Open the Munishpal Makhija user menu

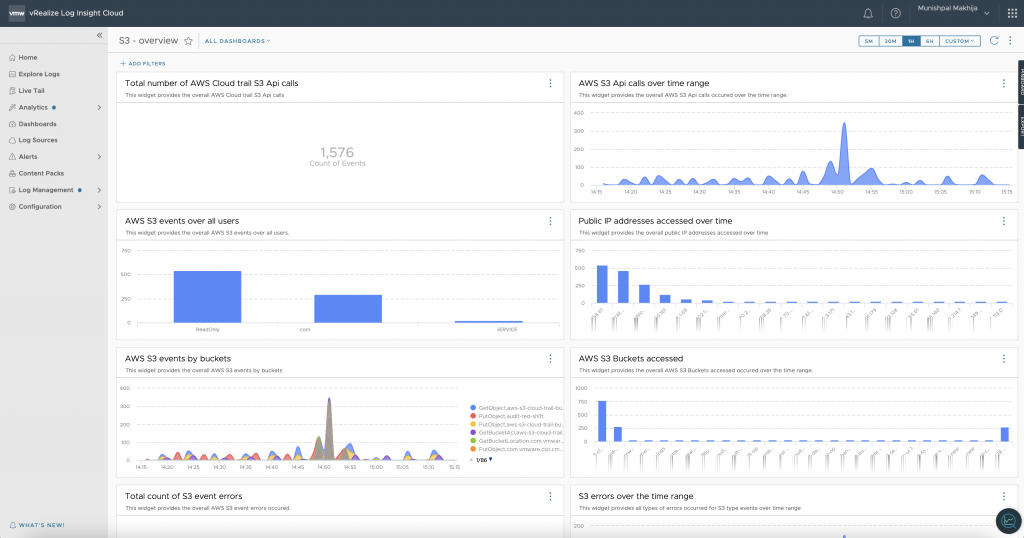(x=953, y=9)
